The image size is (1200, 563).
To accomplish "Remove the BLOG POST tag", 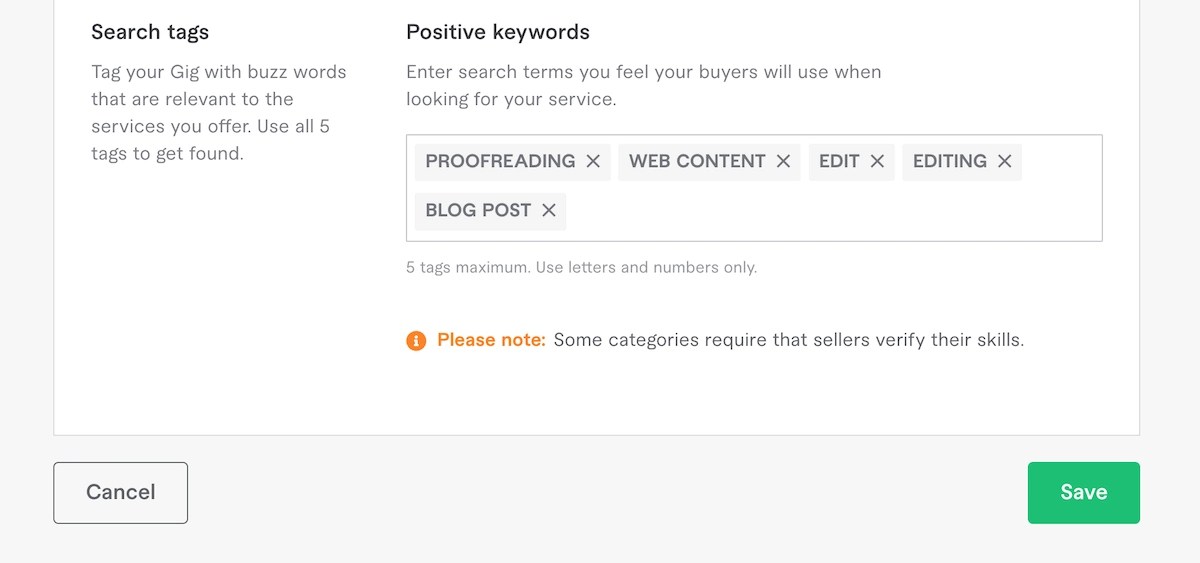I will tap(548, 210).
